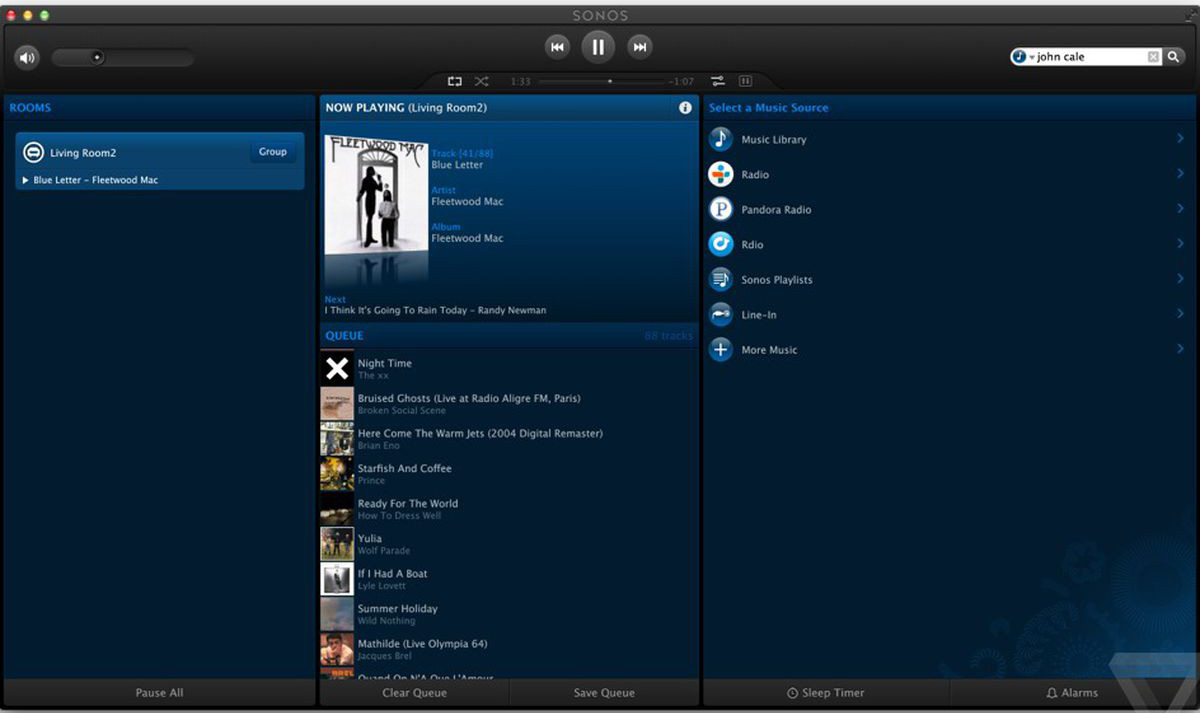
Task: Expand Line-In with its chevron
Action: [x=1180, y=314]
